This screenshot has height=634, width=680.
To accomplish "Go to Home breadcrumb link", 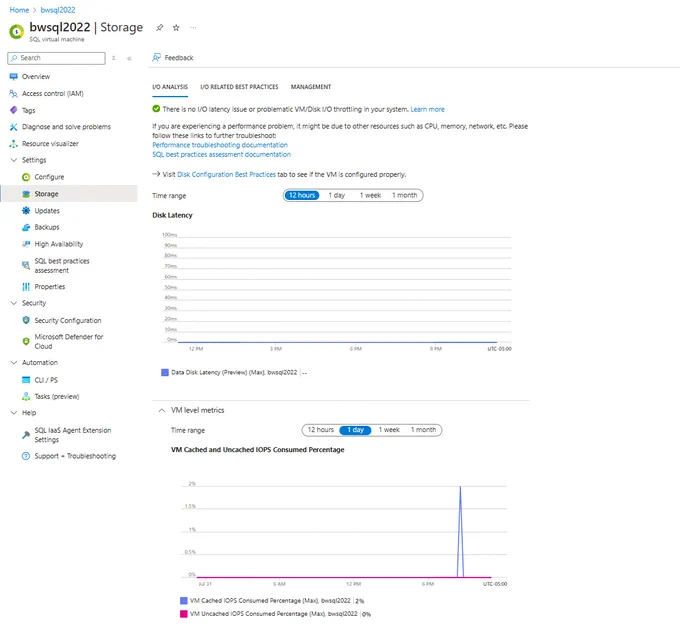I will tap(19, 10).
